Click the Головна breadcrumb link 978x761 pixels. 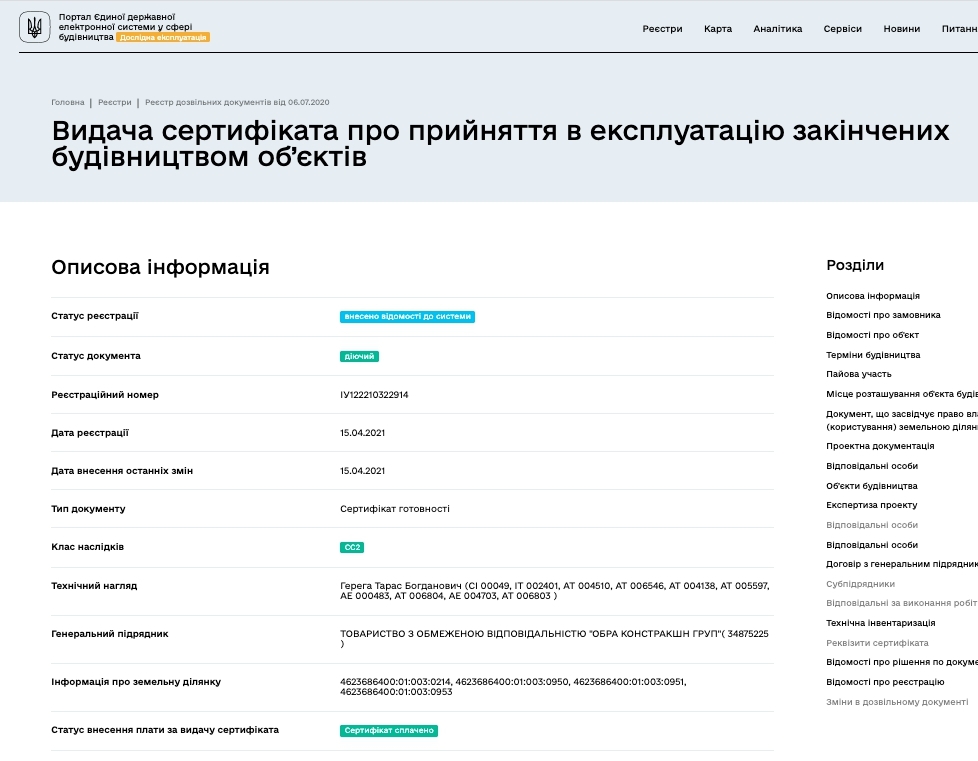point(67,102)
